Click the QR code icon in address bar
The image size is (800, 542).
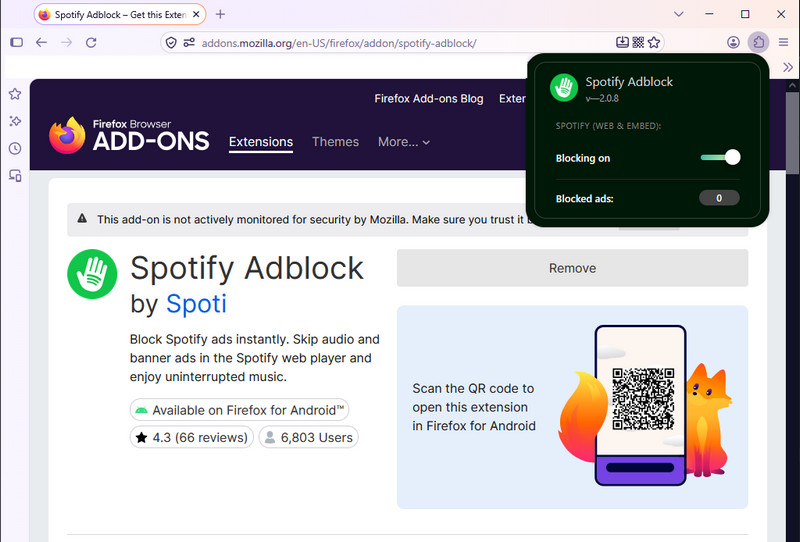(x=638, y=42)
